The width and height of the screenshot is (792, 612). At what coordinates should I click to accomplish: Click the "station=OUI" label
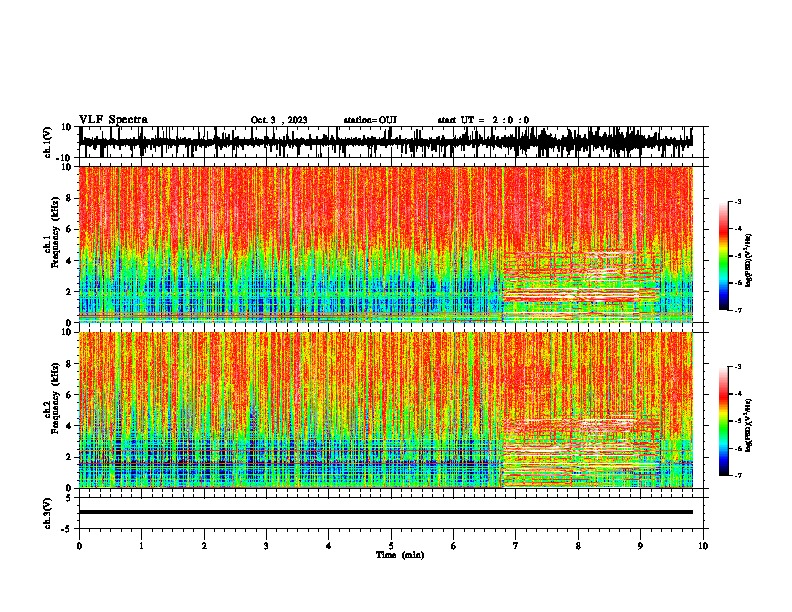[370, 120]
